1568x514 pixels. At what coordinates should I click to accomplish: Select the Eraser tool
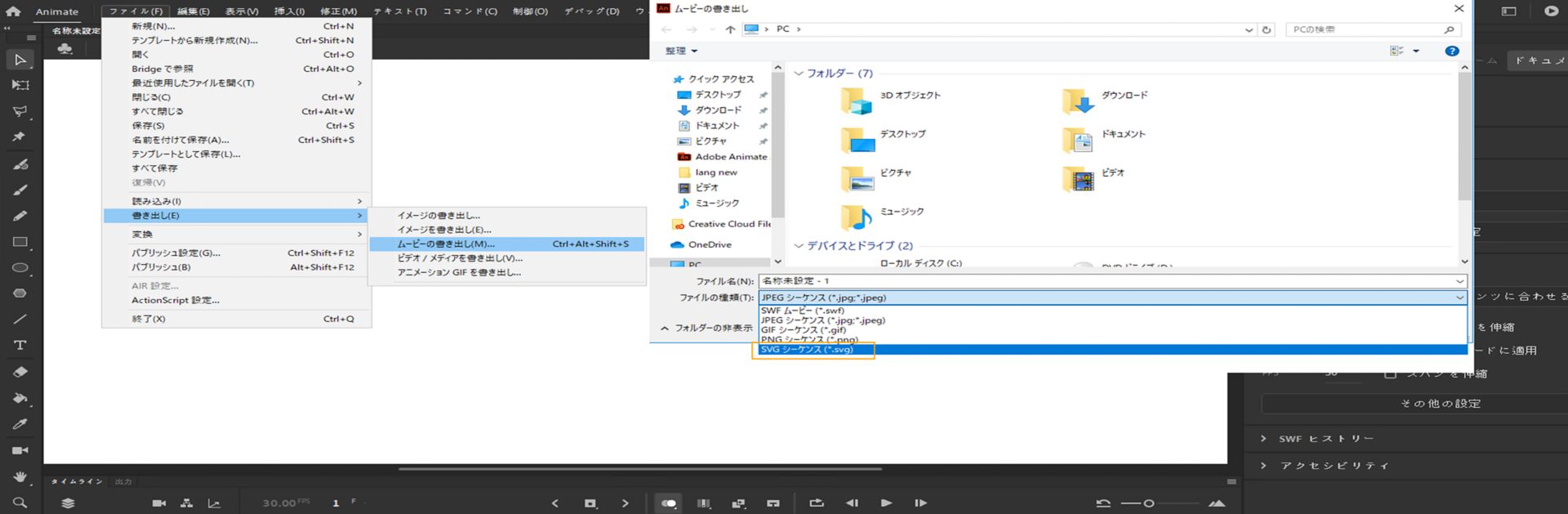click(20, 372)
